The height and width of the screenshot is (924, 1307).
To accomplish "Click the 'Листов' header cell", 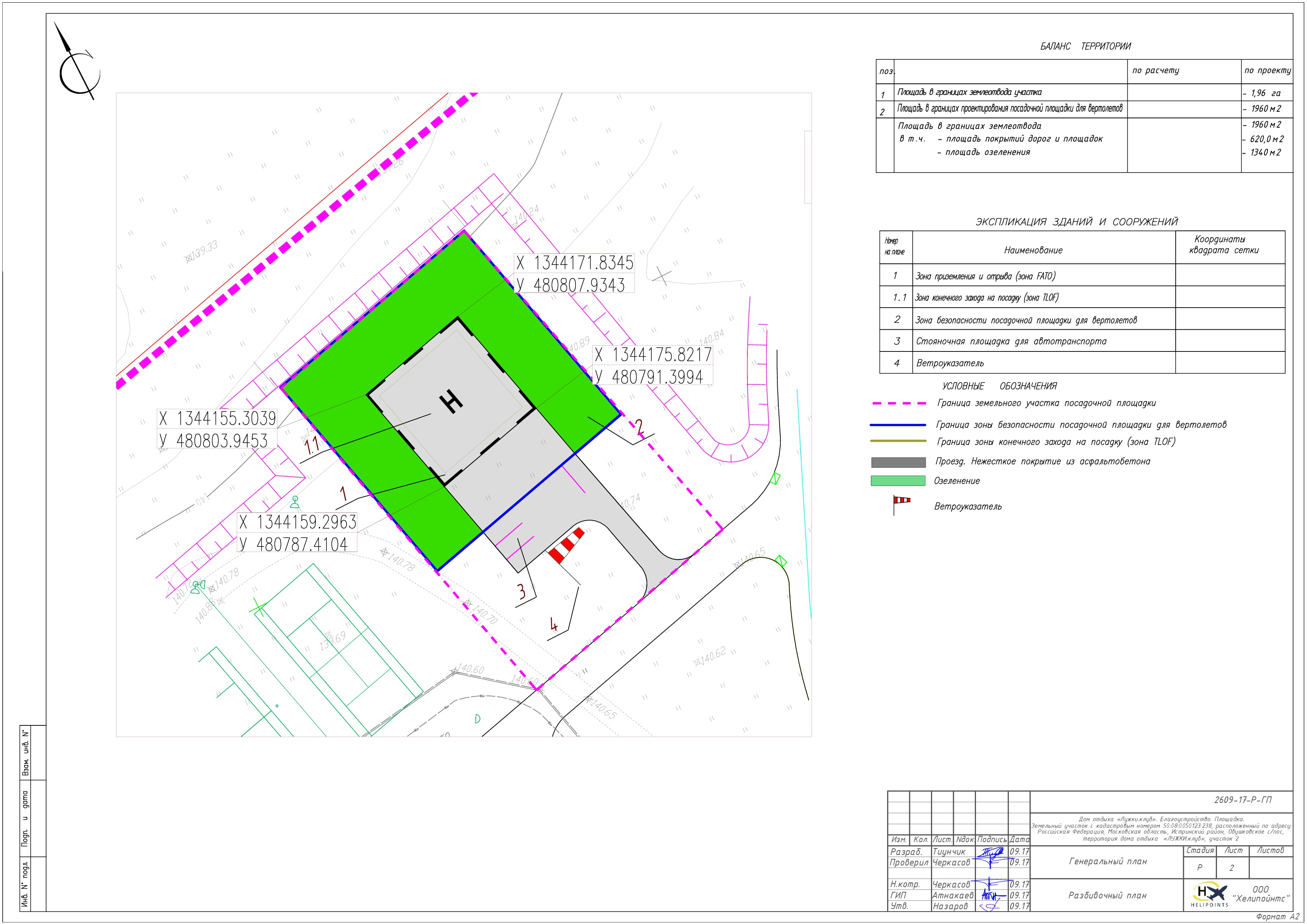I will click(x=1271, y=851).
